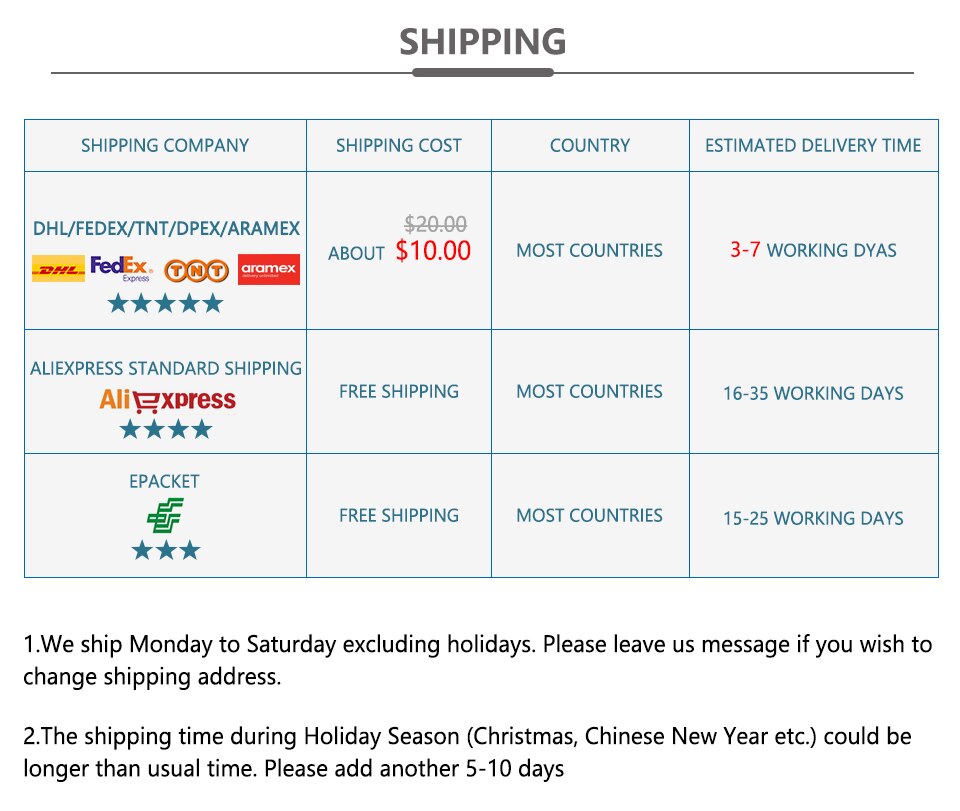Click the red Aramex logo

(269, 269)
